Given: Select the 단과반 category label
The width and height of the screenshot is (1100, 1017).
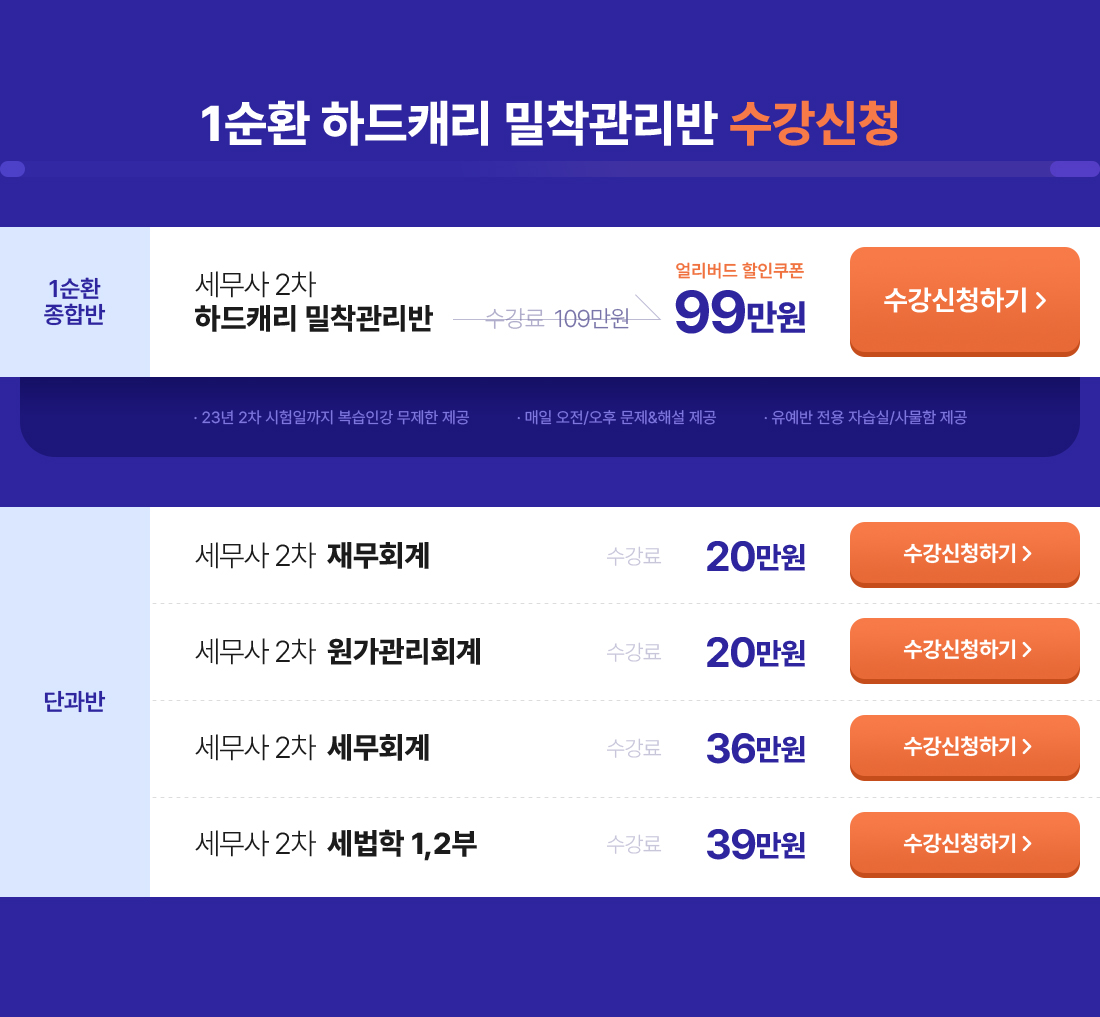Looking at the screenshot, I should coord(74,701).
